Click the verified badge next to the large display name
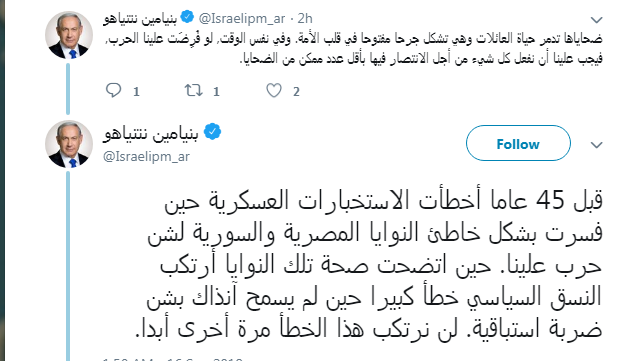The image size is (641, 361). 212,132
